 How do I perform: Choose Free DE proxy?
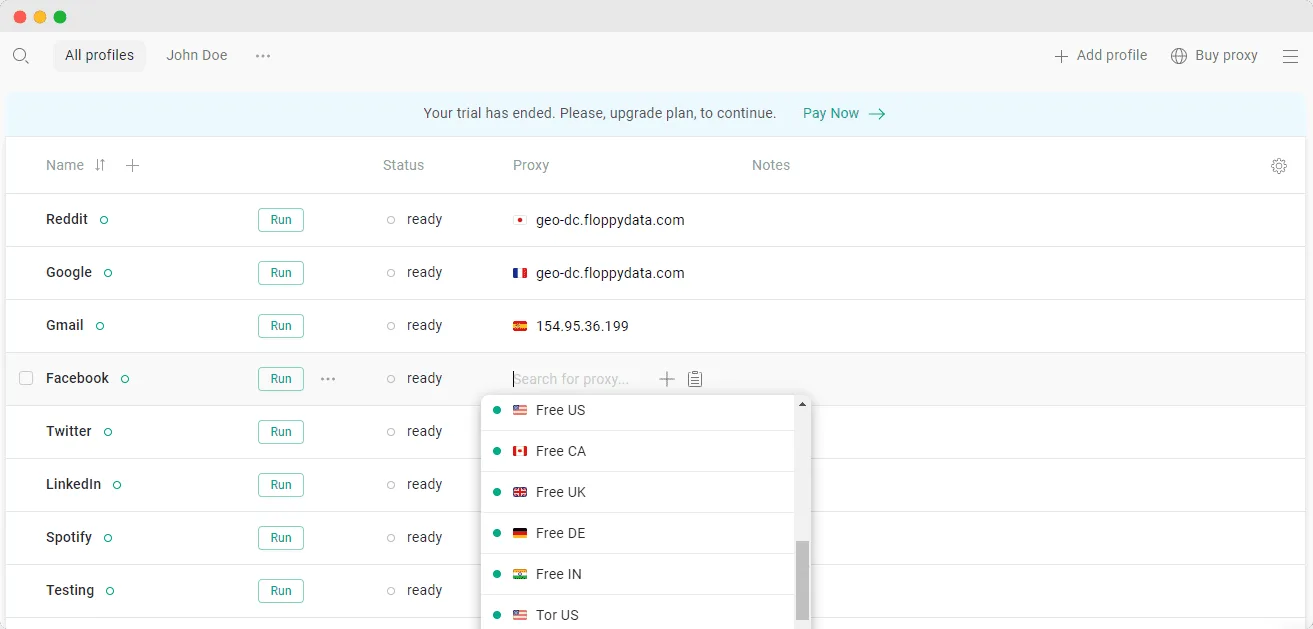coord(638,533)
